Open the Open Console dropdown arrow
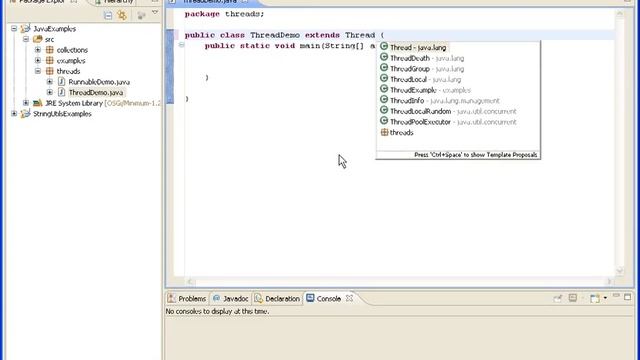 click(x=605, y=298)
